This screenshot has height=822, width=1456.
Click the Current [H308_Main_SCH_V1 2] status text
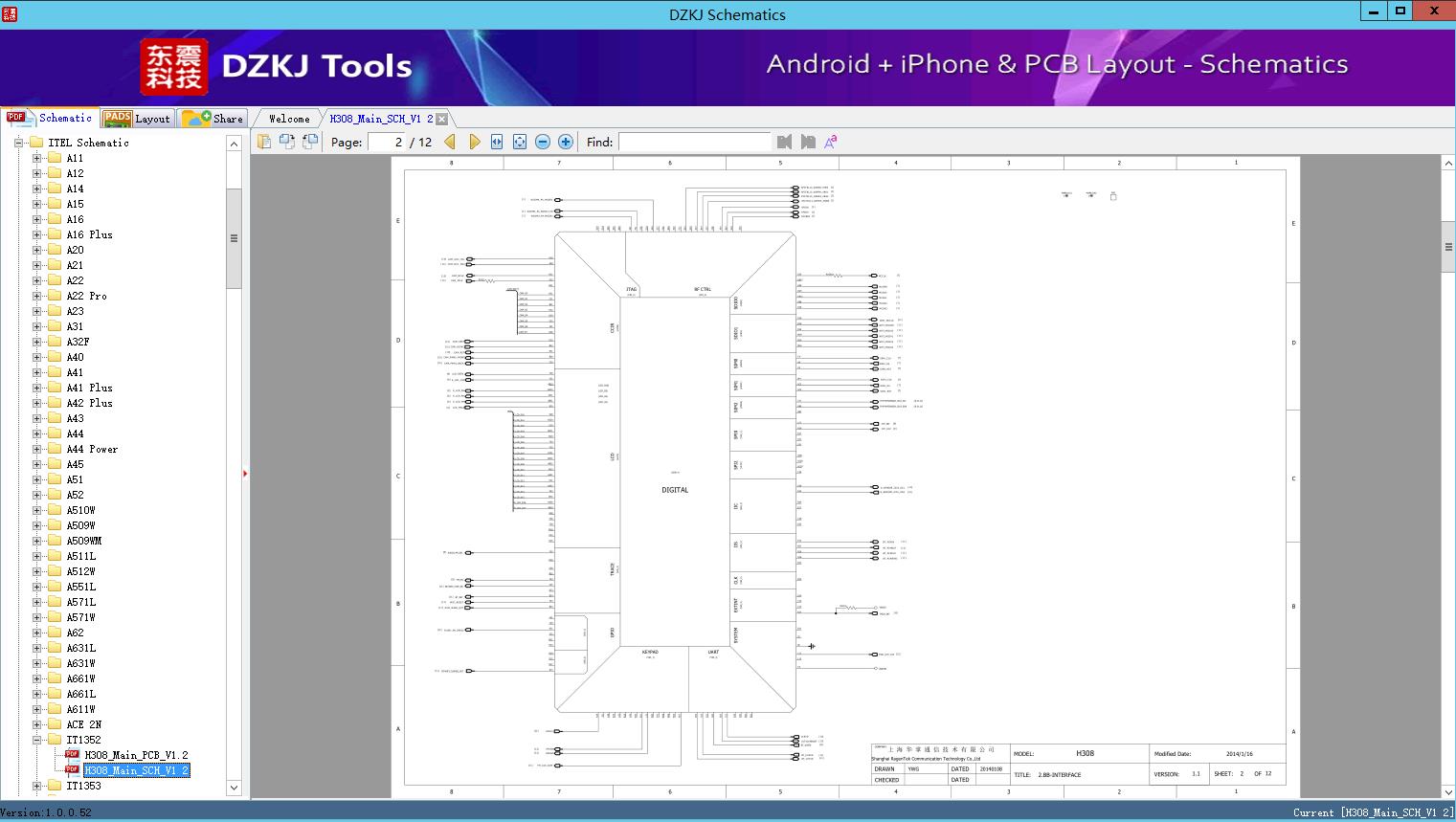coord(1373,812)
